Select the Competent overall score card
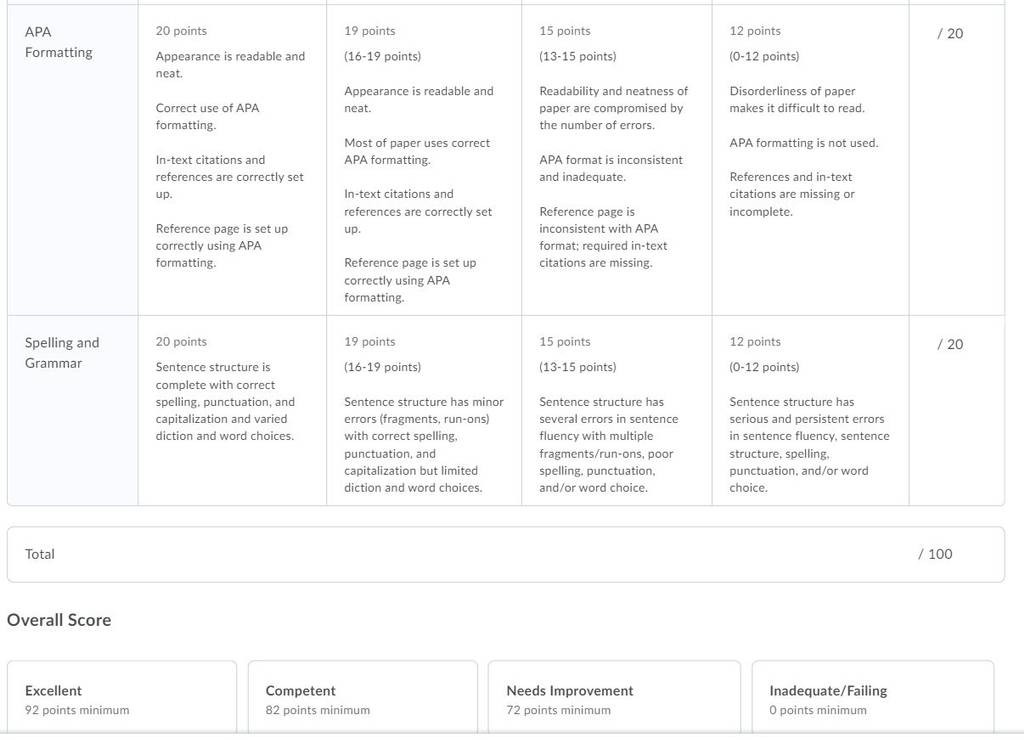Screen dimensions: 1024x740 pos(362,698)
